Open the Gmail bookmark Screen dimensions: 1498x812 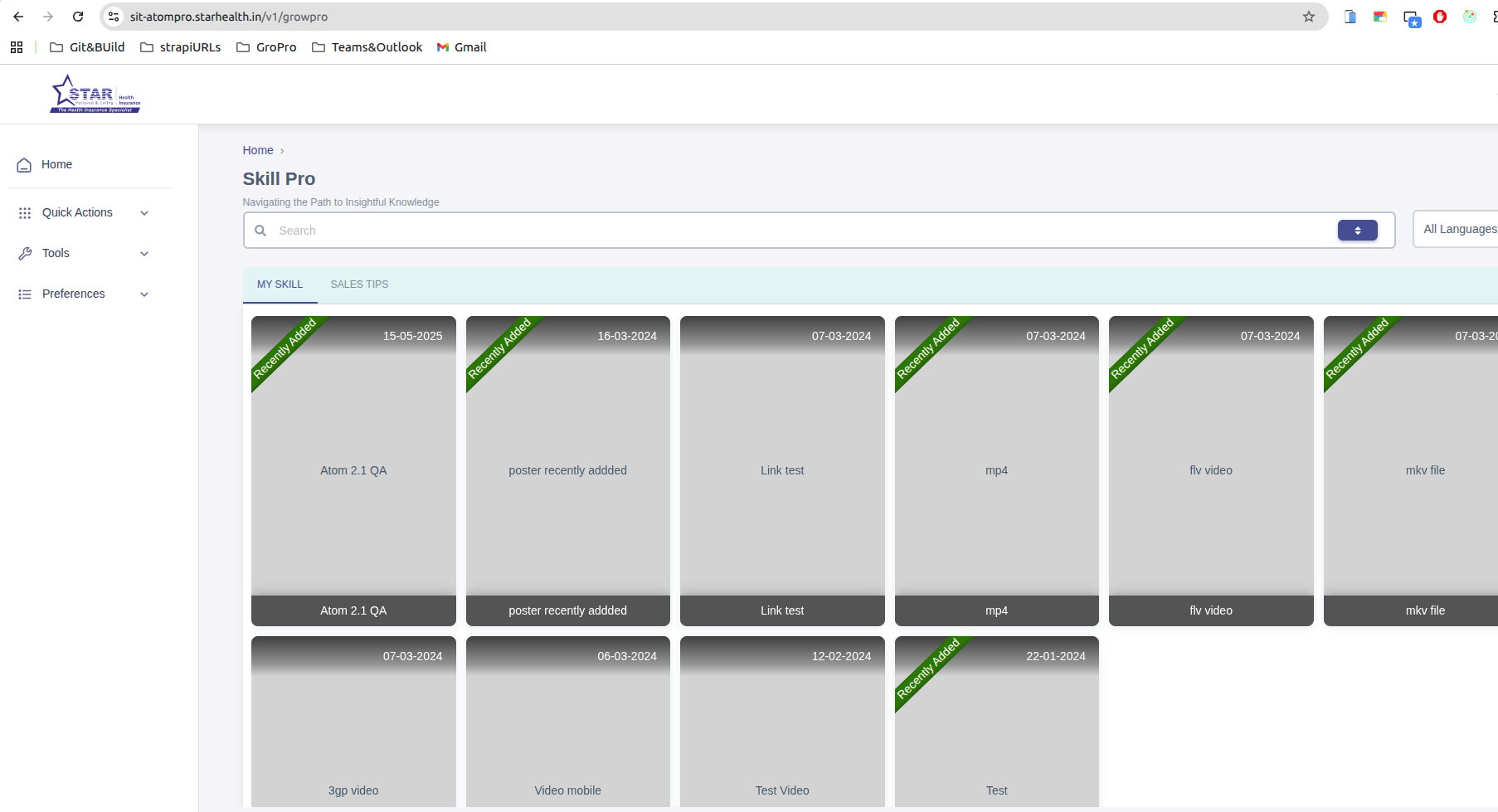click(462, 47)
